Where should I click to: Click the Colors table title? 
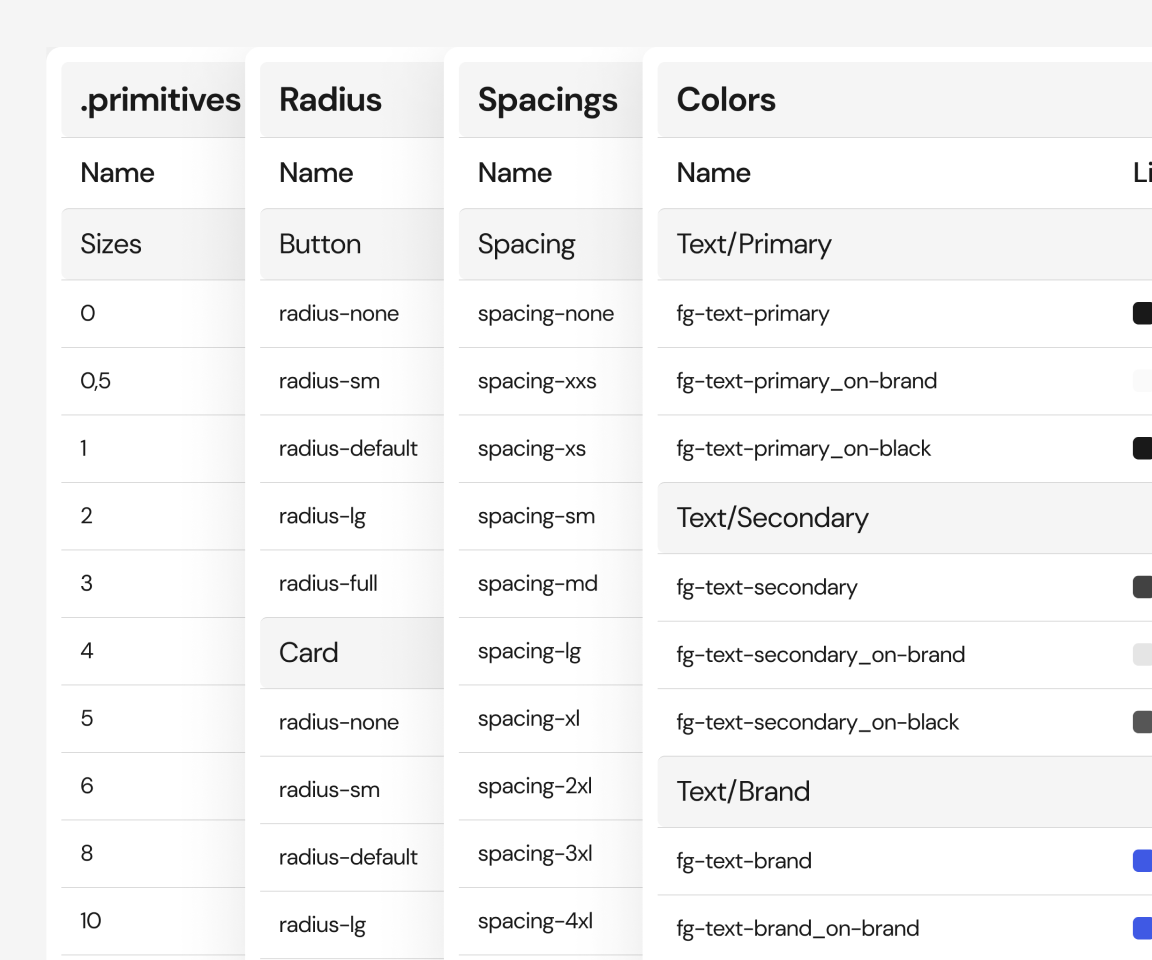[726, 100]
